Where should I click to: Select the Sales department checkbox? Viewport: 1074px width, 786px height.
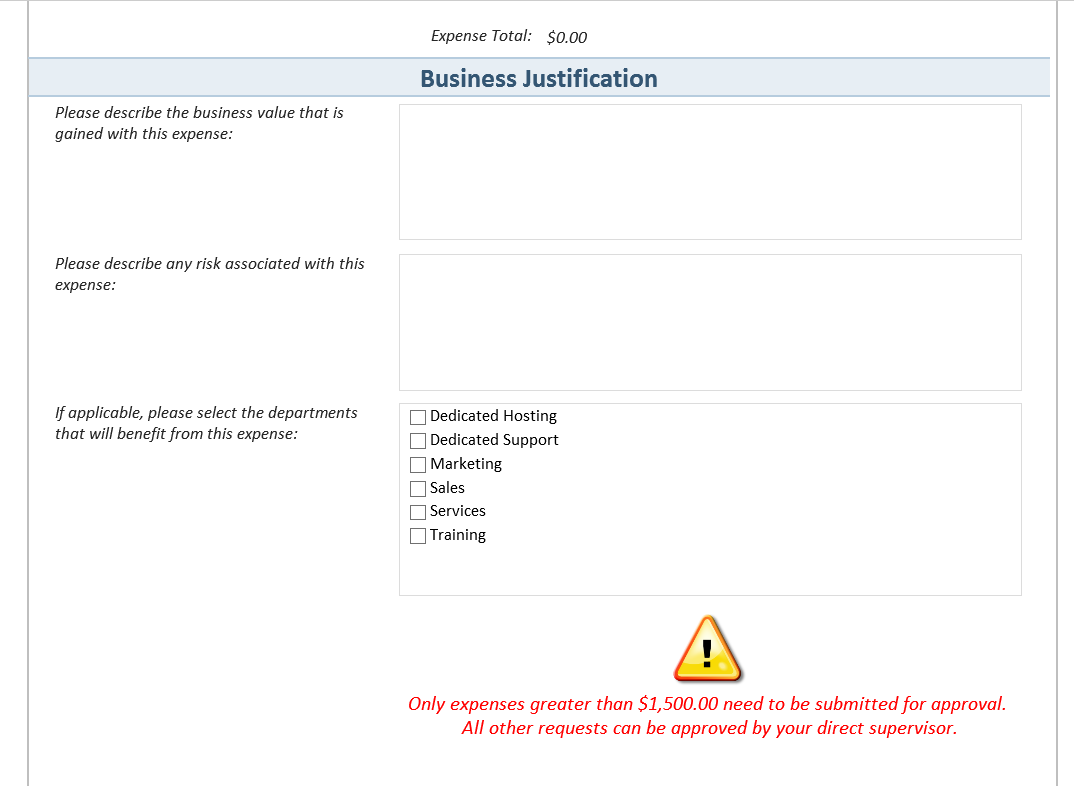point(418,489)
